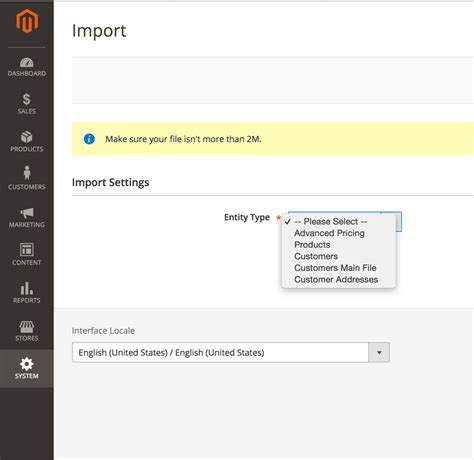Select Customers entity type option

(x=339, y=256)
